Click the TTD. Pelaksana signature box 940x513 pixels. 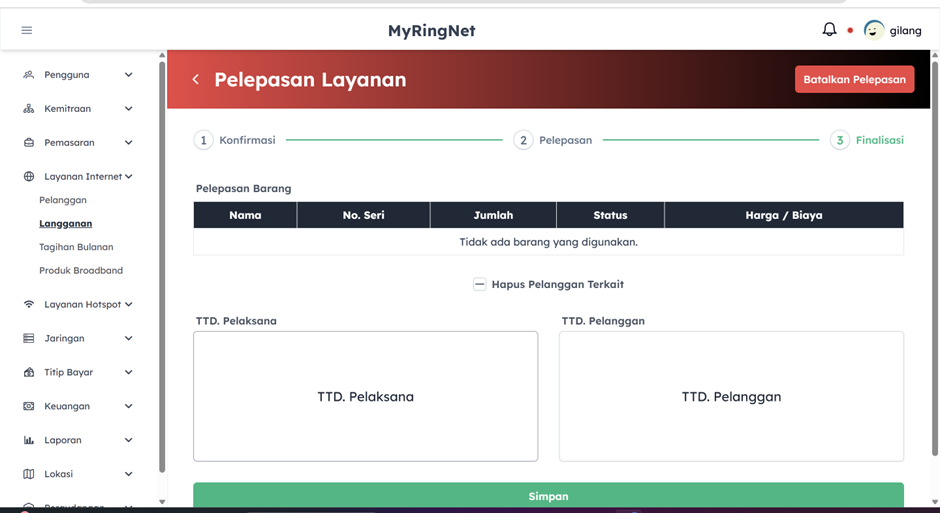[365, 397]
